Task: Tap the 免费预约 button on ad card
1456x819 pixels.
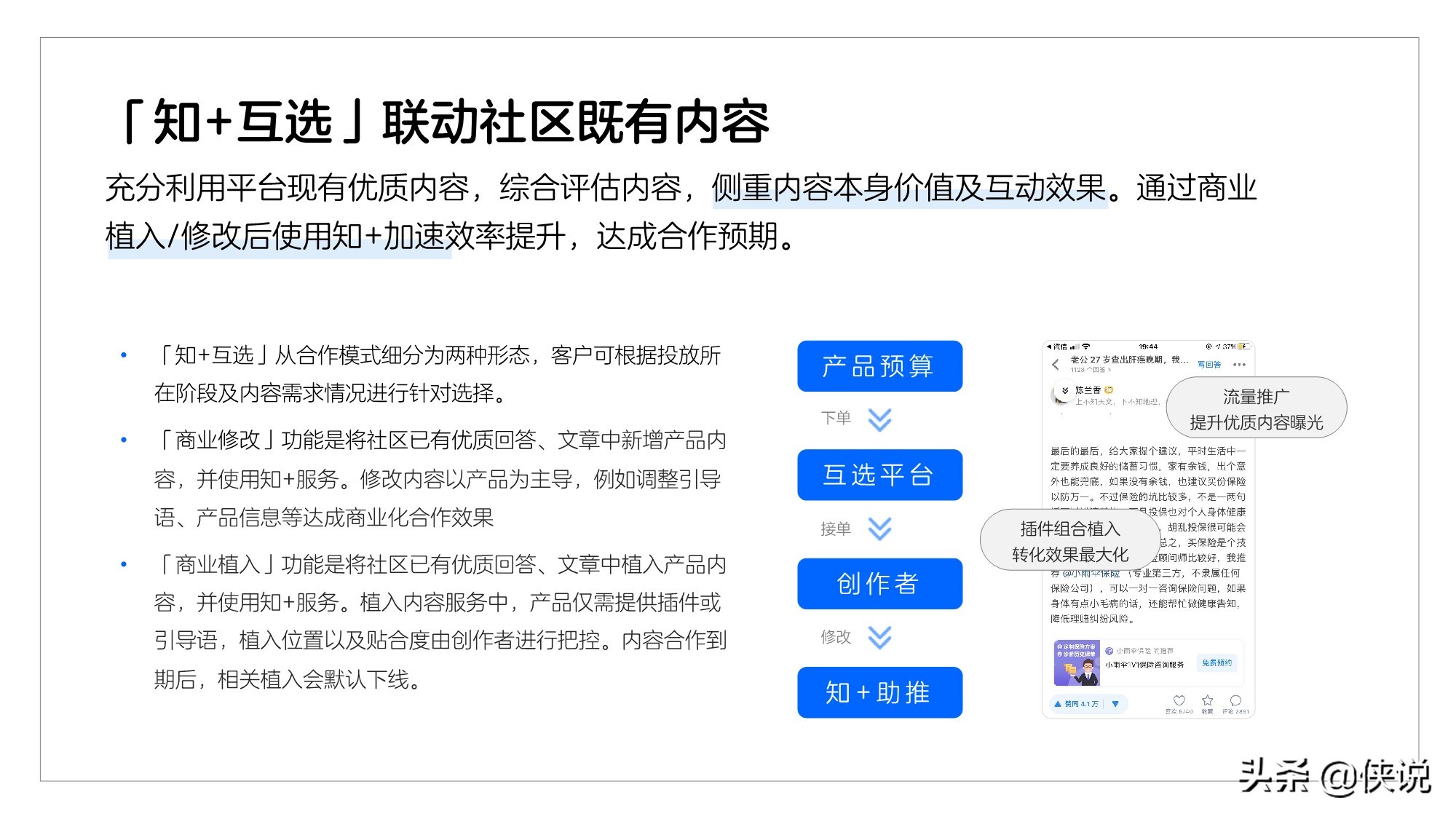Action: pyautogui.click(x=1216, y=663)
